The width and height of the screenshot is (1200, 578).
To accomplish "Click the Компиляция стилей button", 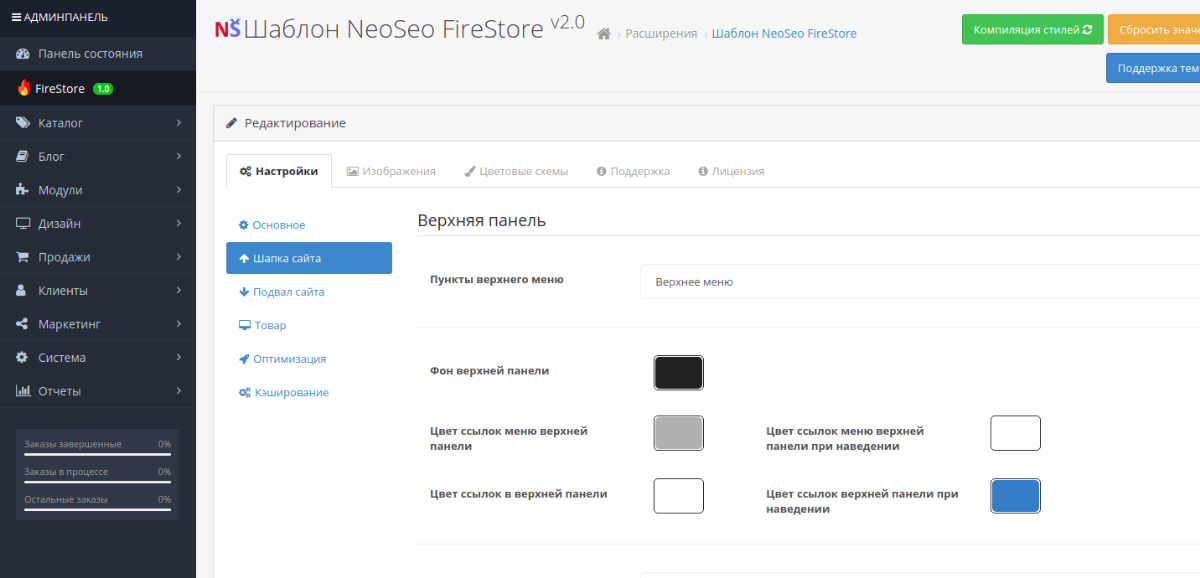I will click(x=1033, y=29).
